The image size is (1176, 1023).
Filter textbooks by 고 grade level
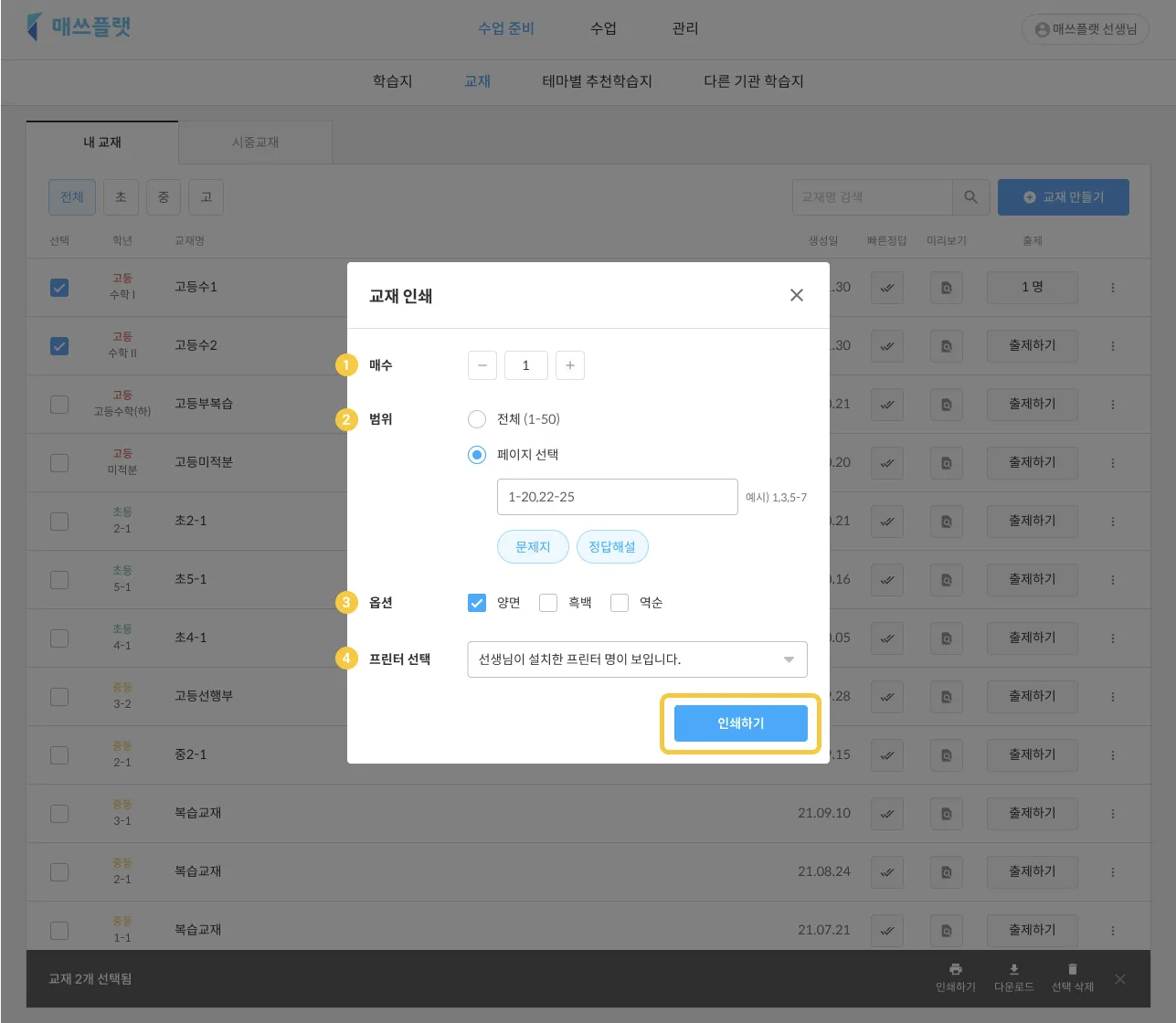tap(206, 197)
